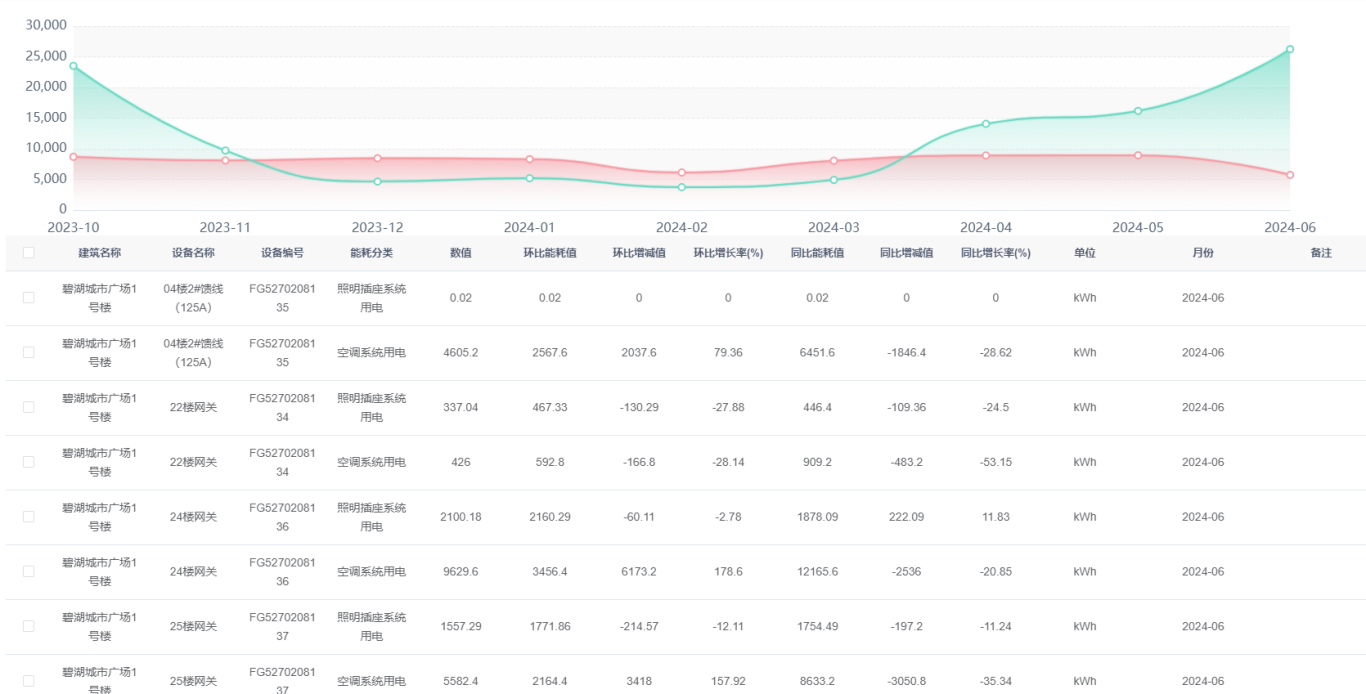Click the 环比增长率 cell 178.6
Image resolution: width=1366 pixels, height=694 pixels.
coord(728,572)
